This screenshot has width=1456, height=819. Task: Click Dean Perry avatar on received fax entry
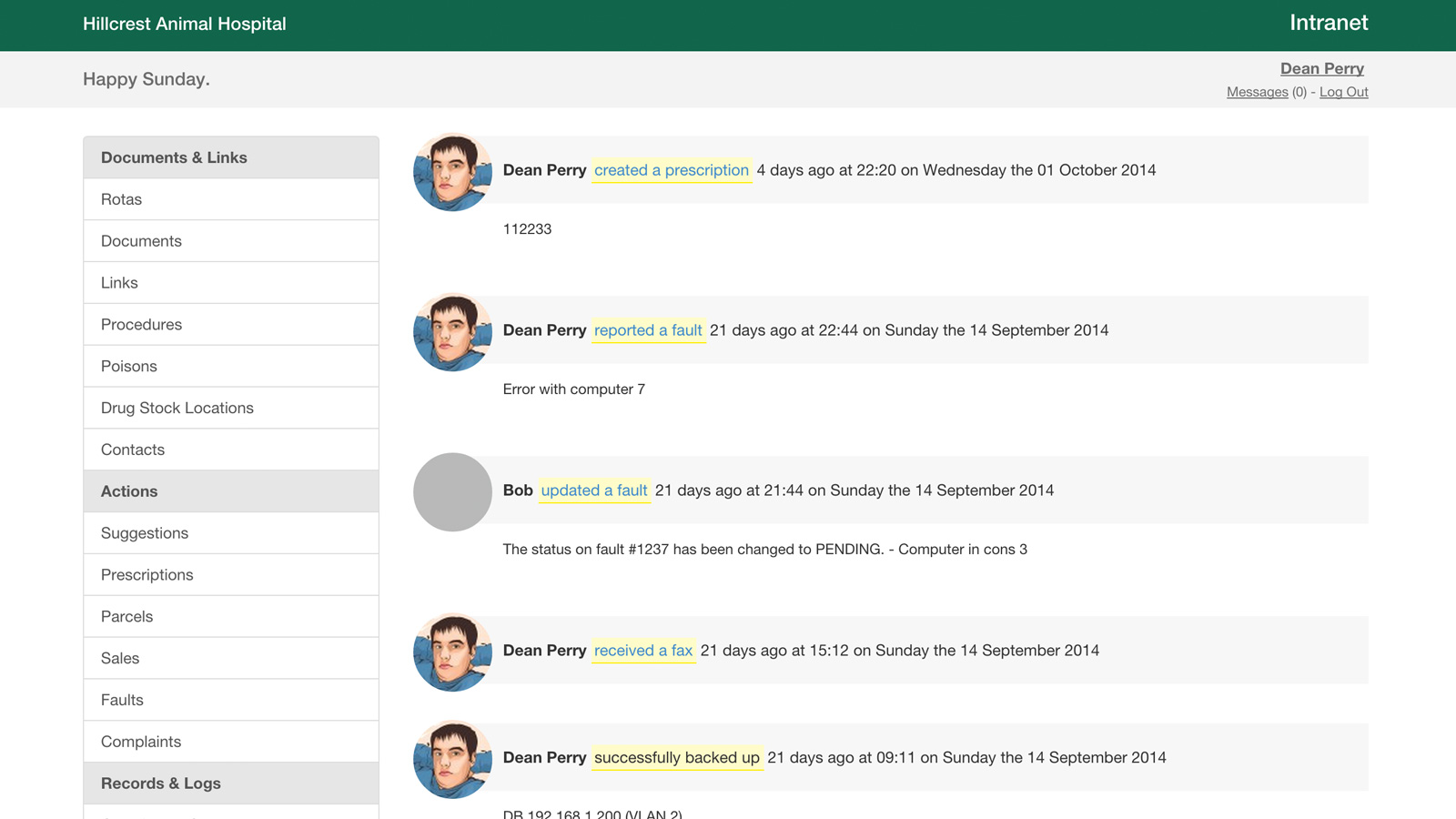point(452,652)
